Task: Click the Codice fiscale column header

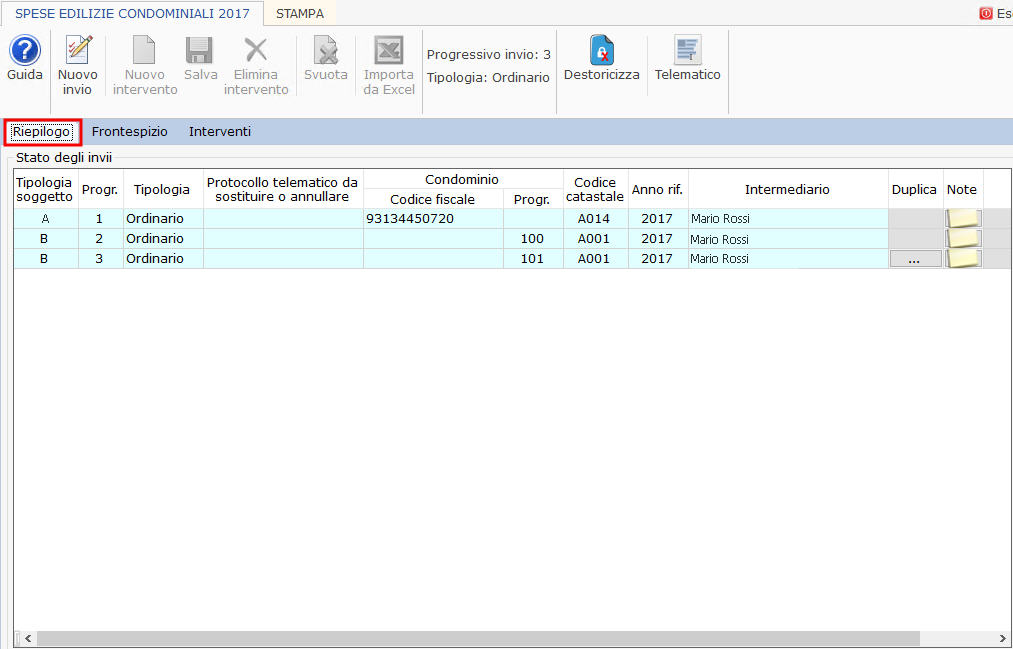Action: (x=433, y=200)
